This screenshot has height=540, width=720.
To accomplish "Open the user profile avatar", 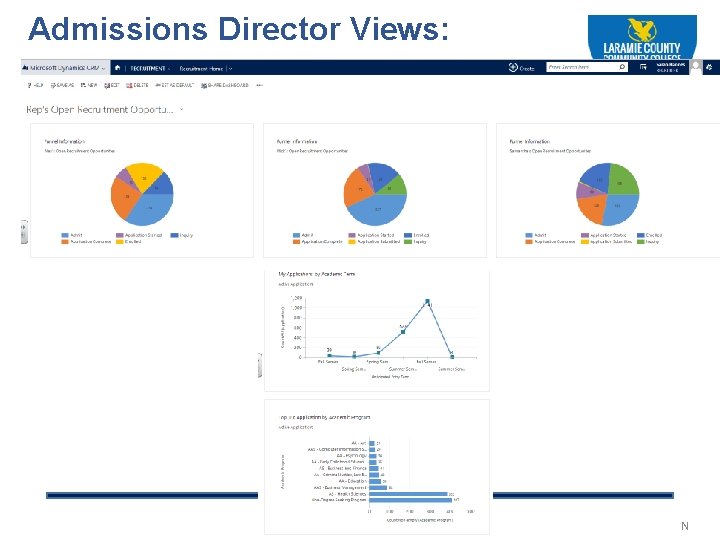I will (x=696, y=67).
